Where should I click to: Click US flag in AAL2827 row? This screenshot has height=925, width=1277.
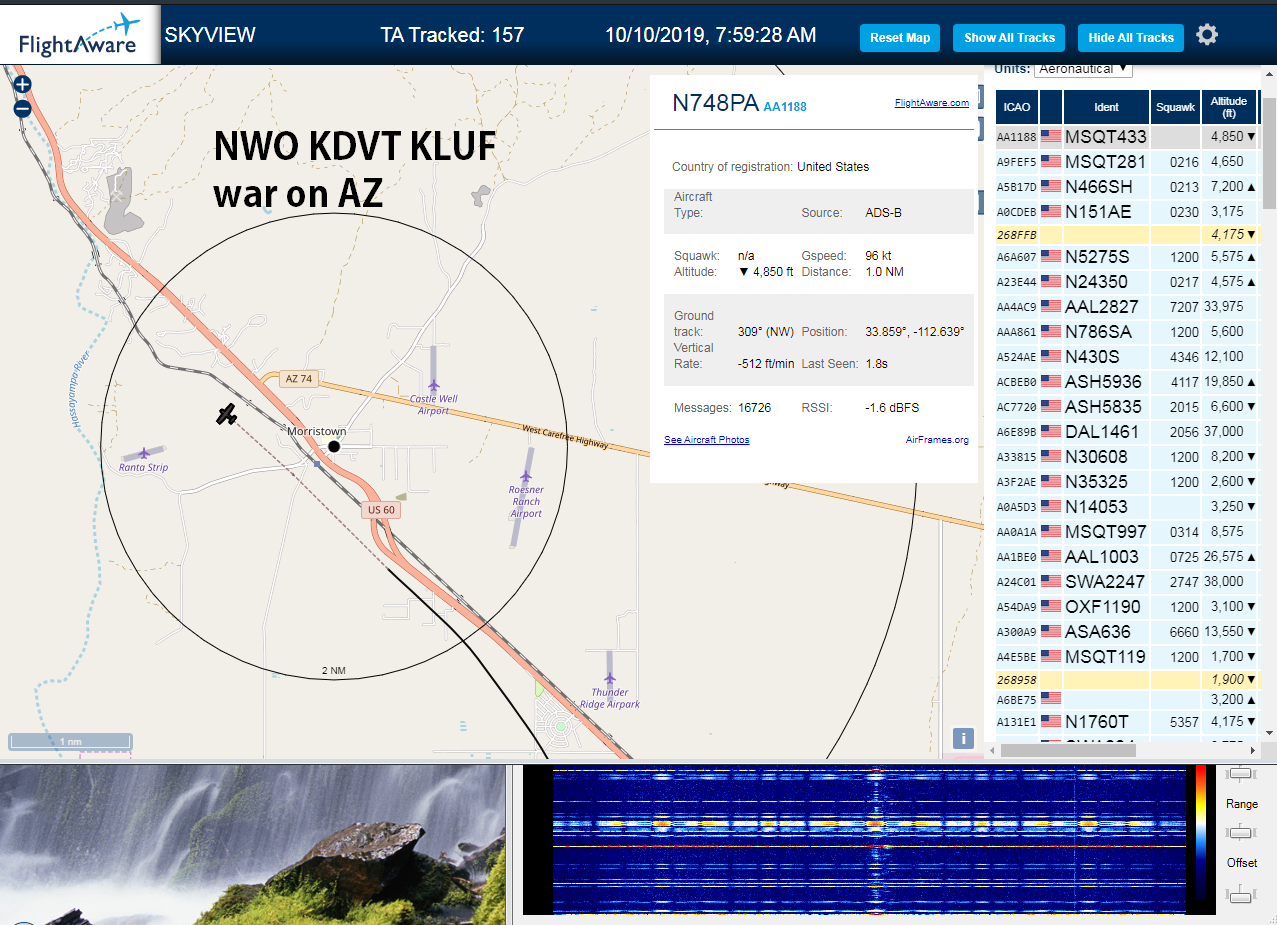[x=1050, y=306]
